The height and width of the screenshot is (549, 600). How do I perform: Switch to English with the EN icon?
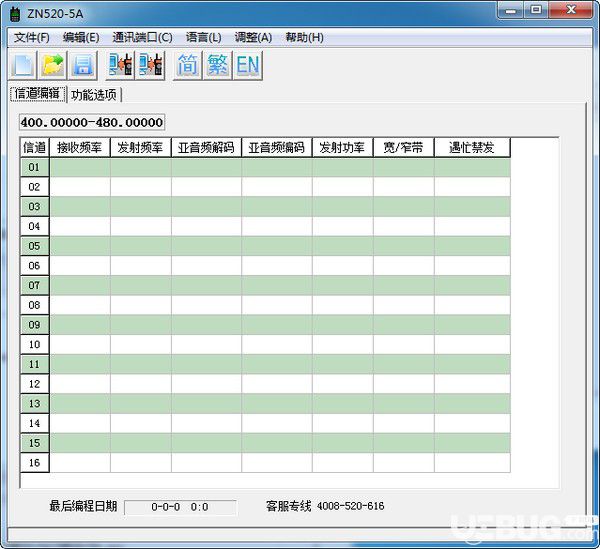point(248,65)
